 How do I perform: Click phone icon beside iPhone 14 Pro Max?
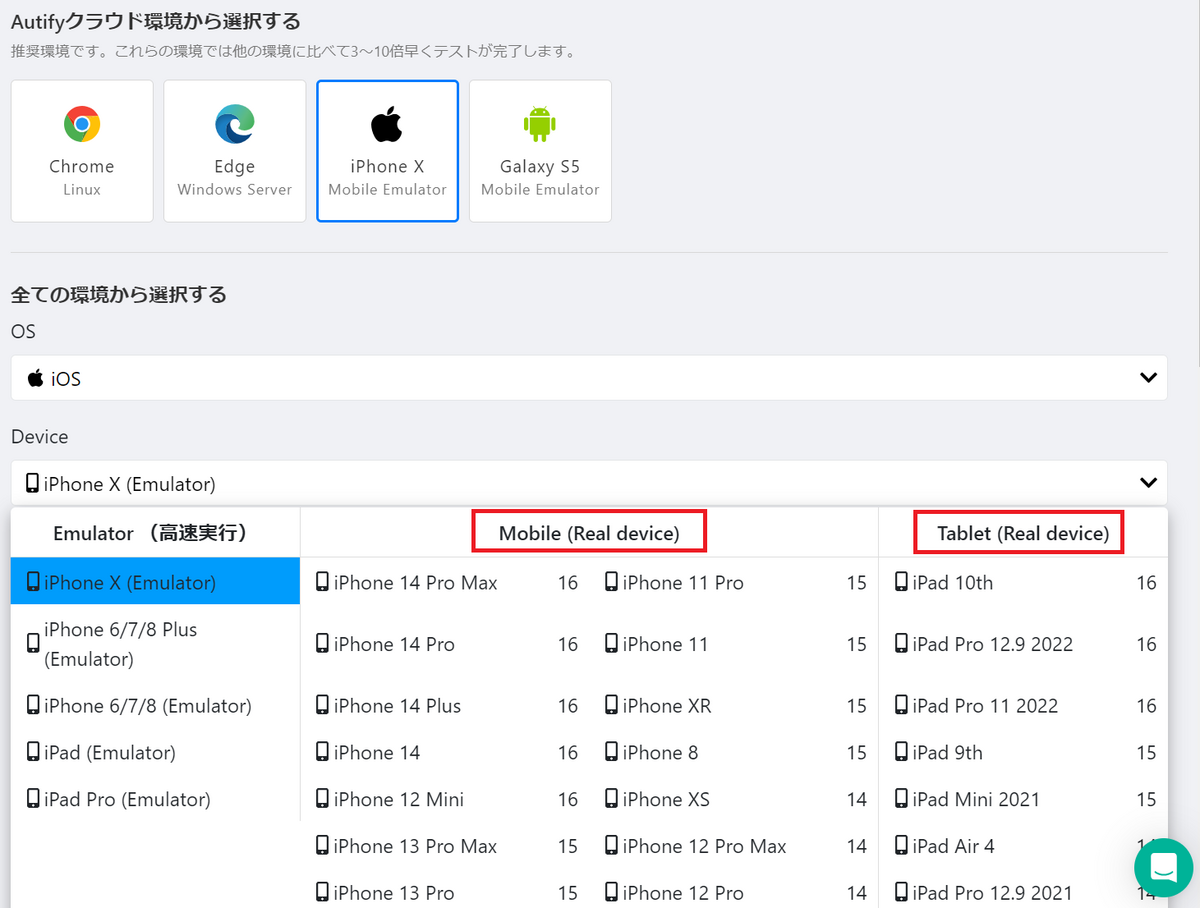[x=322, y=582]
